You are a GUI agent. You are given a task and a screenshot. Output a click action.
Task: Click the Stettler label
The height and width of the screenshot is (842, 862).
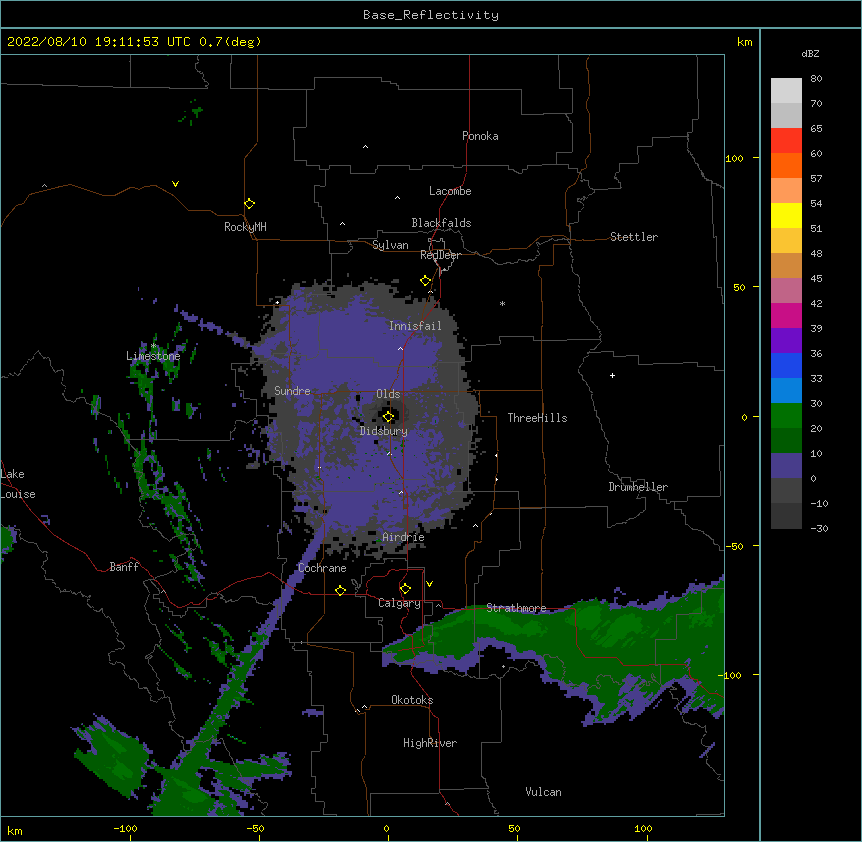coord(634,237)
